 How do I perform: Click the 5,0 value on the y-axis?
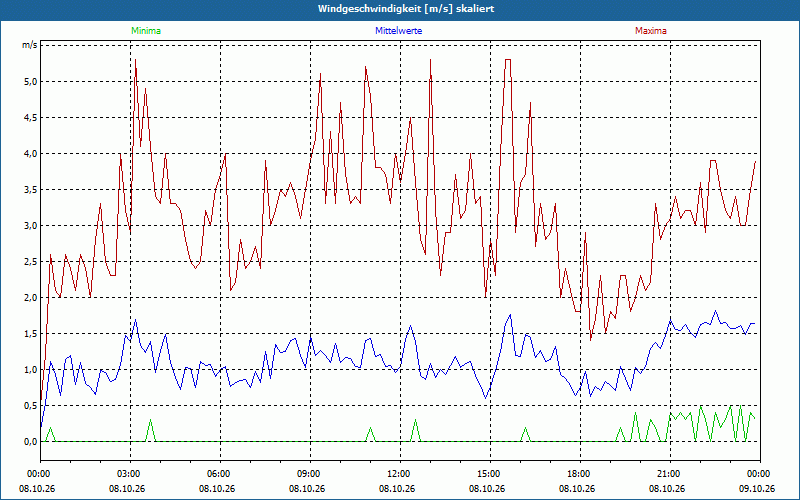pos(31,82)
